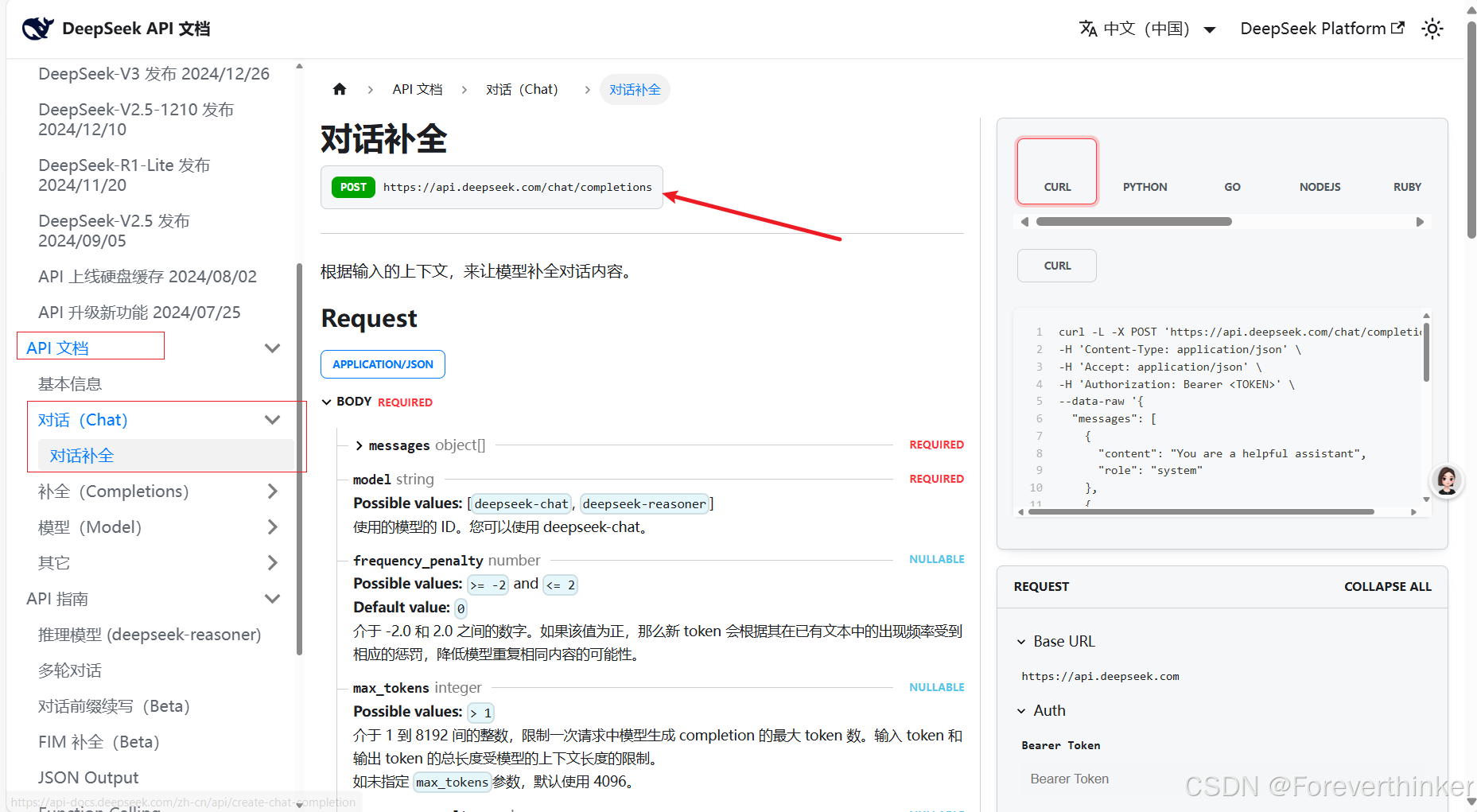1477x812 pixels.
Task: Open 基本信息 in the sidebar
Action: [x=70, y=384]
